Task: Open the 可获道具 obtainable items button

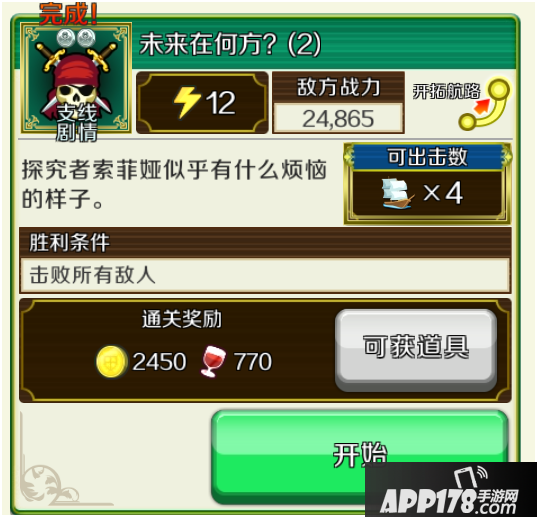Action: coord(416,350)
